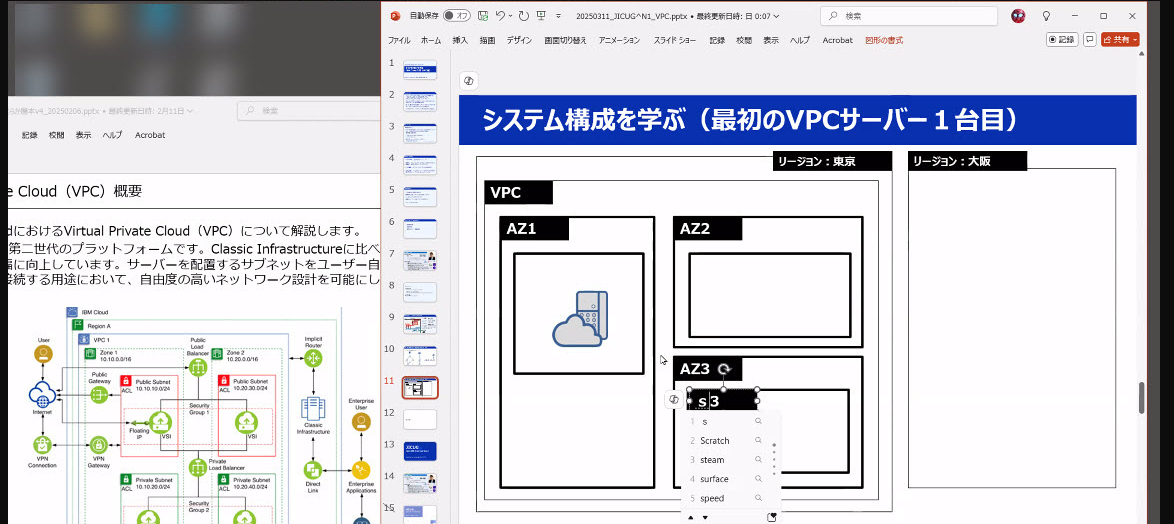The height and width of the screenshot is (524, 1174).
Task: Open the comments pane icon
Action: tap(1090, 40)
